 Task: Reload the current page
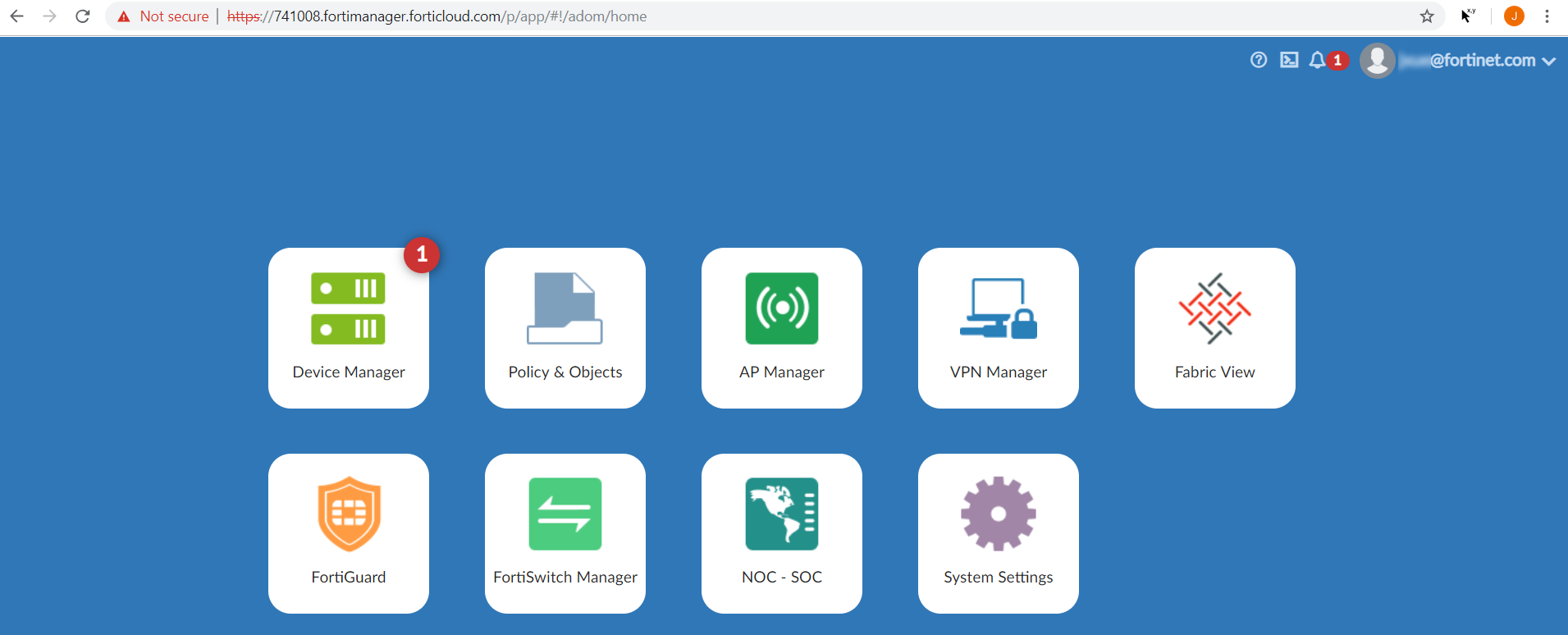pos(82,16)
